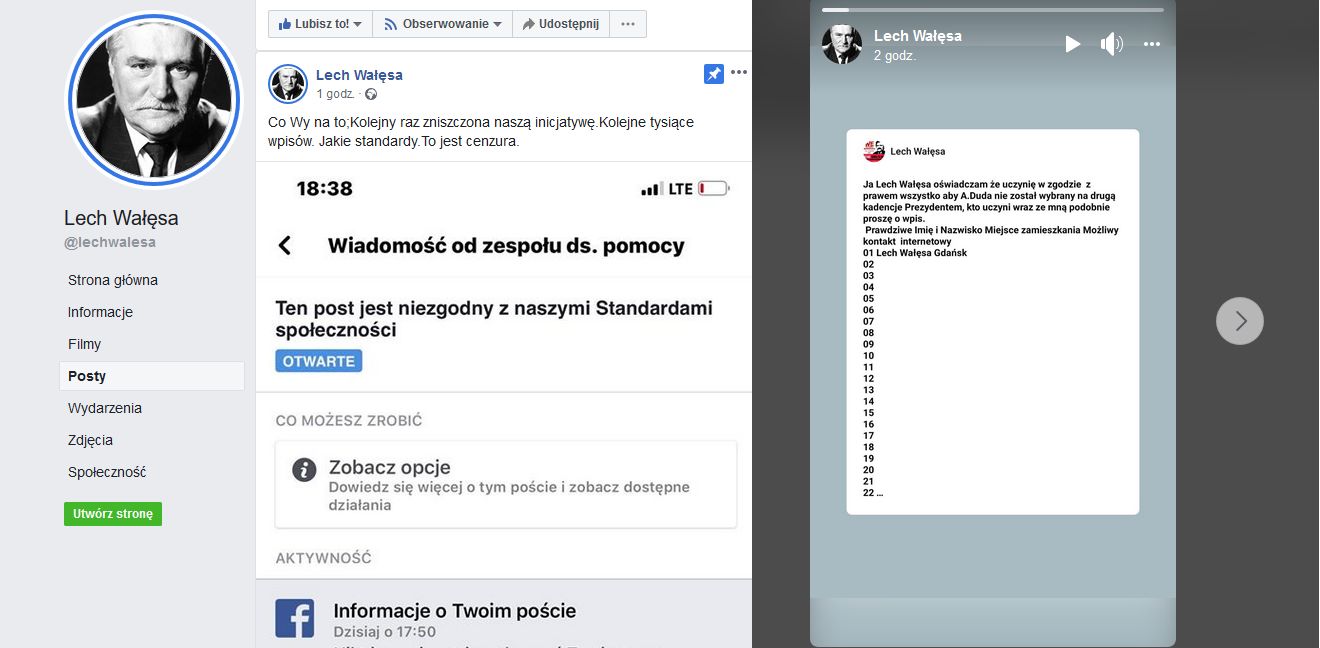
Task: Click the story author's avatar
Action: 842,44
